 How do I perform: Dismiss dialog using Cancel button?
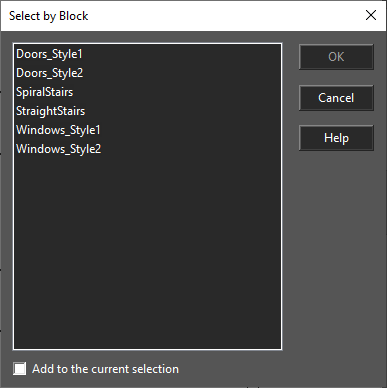pos(336,98)
